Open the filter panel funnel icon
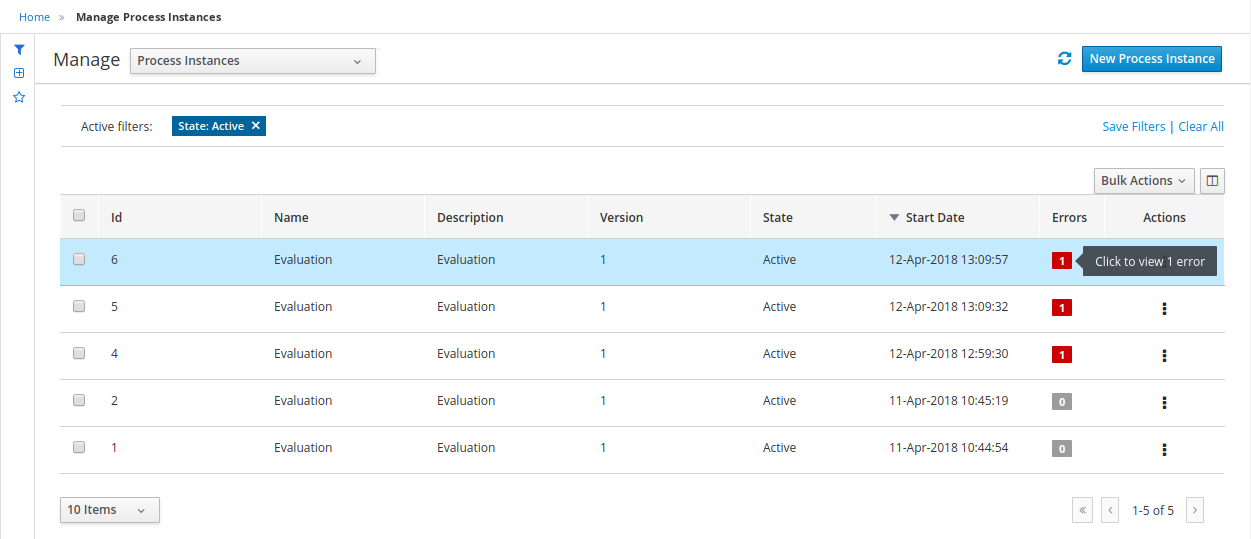The height and width of the screenshot is (539, 1251). point(18,49)
